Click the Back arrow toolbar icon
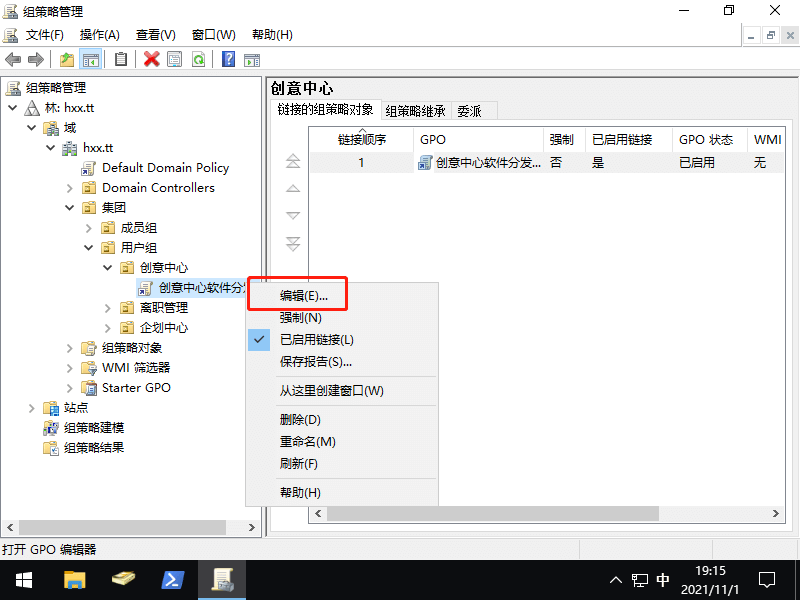The height and width of the screenshot is (600, 800). (x=13, y=60)
